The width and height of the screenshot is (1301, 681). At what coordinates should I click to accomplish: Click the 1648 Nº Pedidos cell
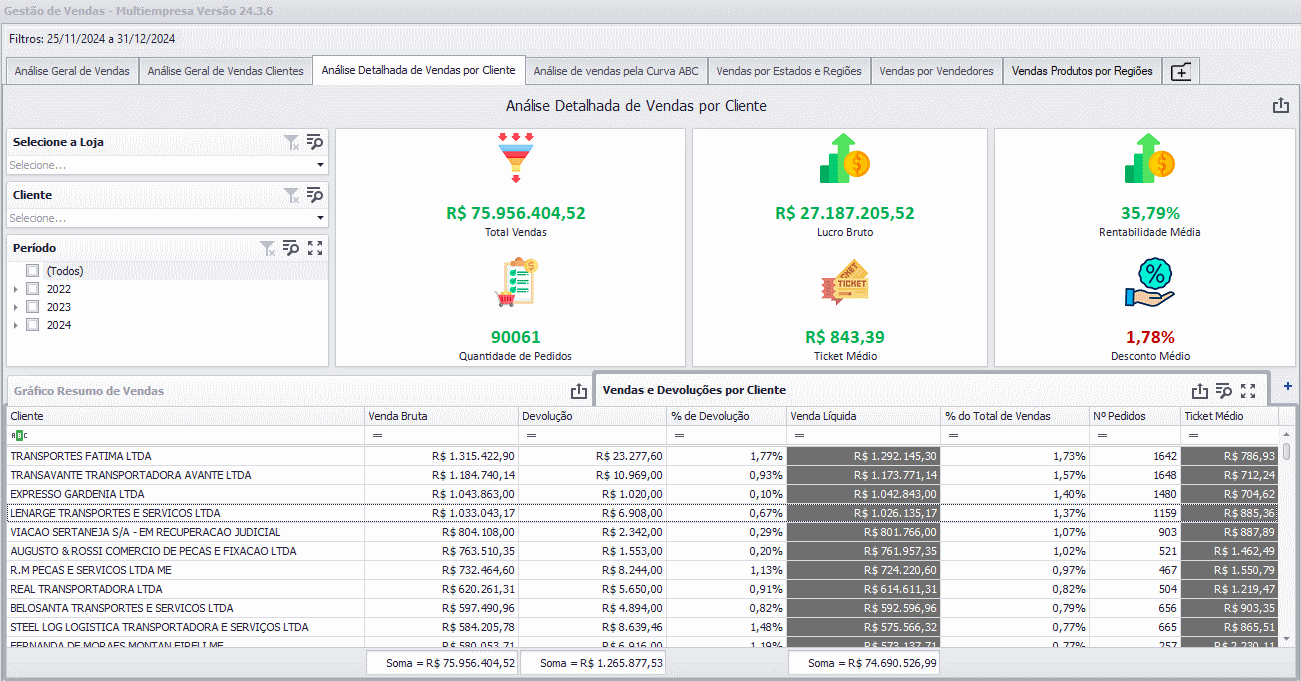pos(1135,475)
